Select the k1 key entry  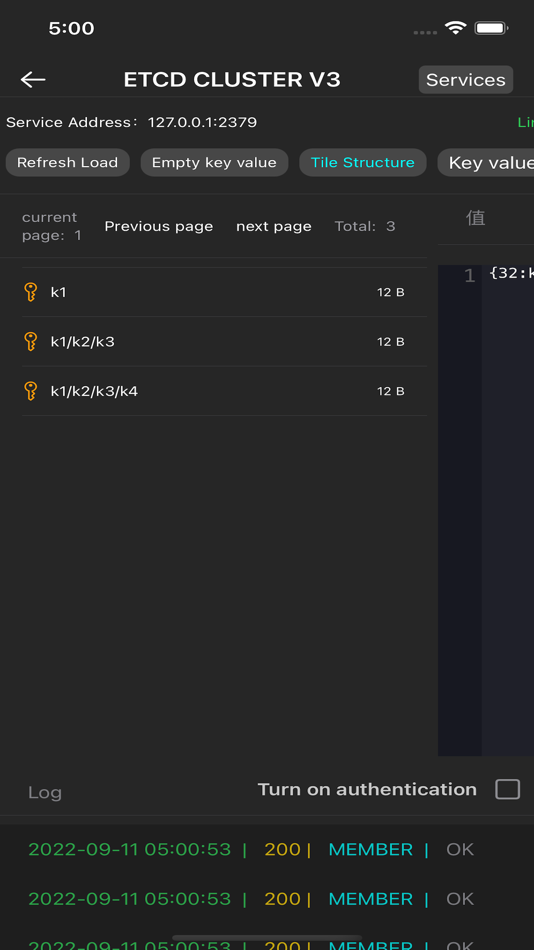pos(224,292)
